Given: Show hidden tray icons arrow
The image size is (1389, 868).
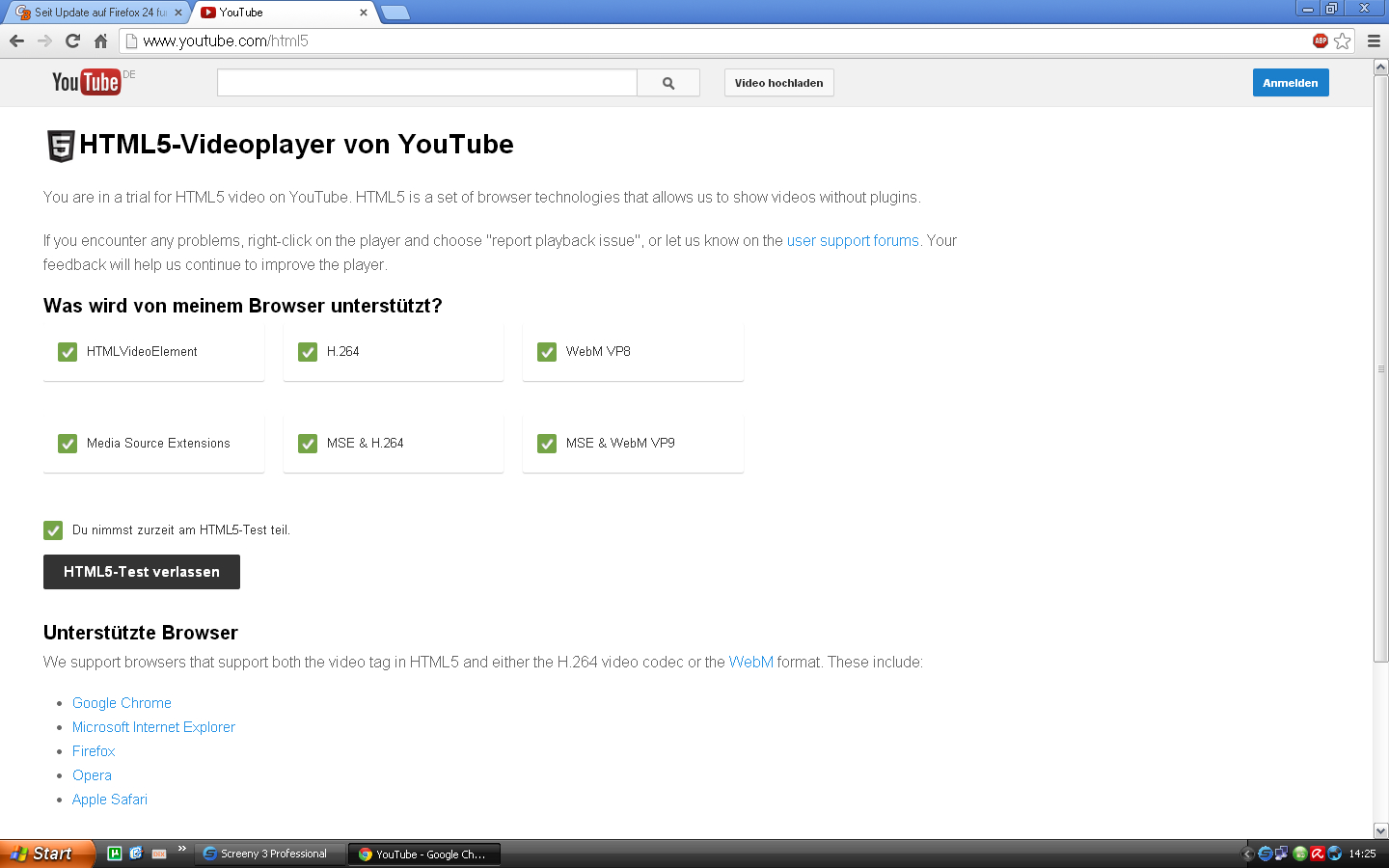Looking at the screenshot, I should click(x=1247, y=854).
